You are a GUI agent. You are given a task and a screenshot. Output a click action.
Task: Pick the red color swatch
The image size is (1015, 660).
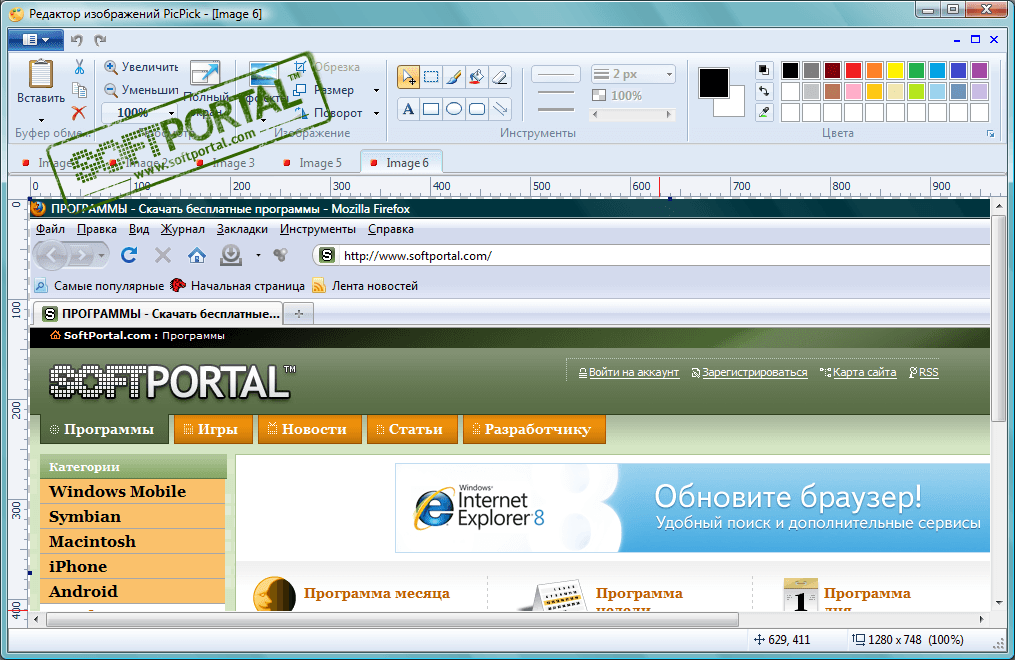(853, 70)
